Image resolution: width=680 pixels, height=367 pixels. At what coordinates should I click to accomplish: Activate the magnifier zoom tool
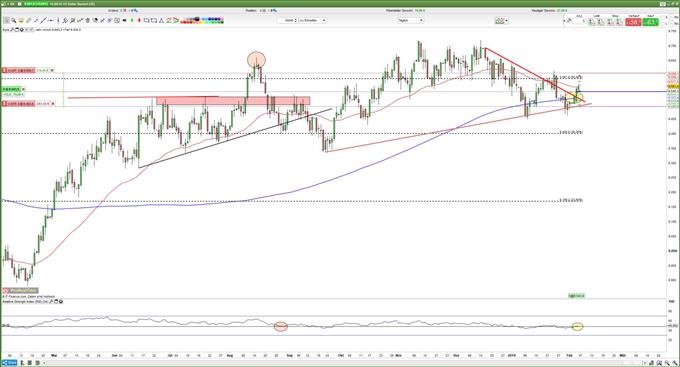pyautogui.click(x=13, y=20)
